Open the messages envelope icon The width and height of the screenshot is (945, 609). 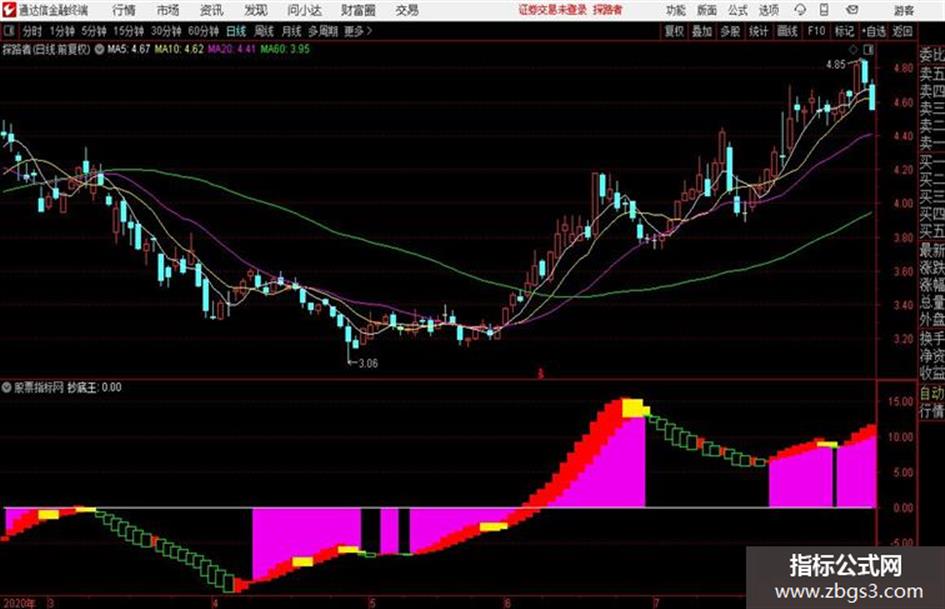852,10
